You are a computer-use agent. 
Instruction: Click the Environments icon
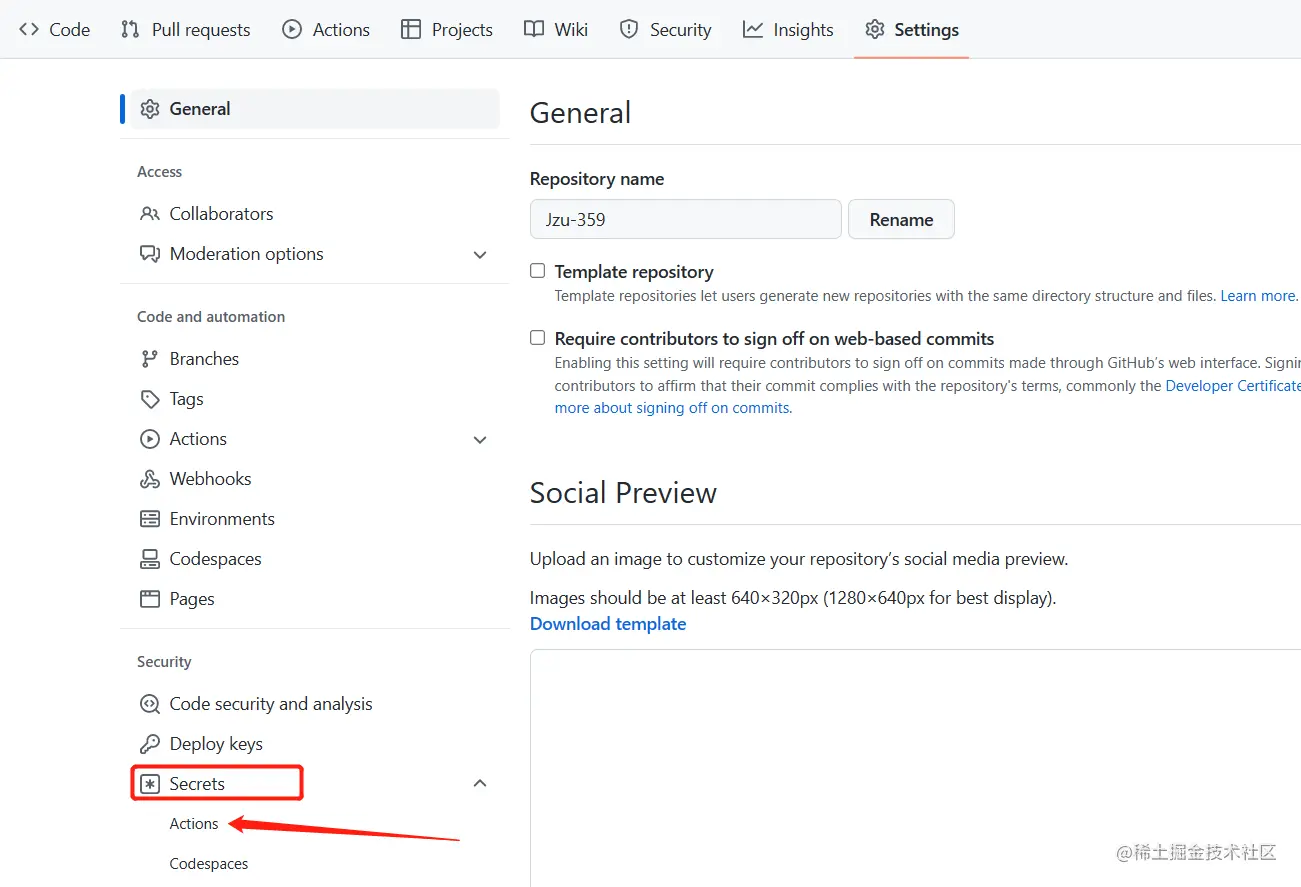150,519
